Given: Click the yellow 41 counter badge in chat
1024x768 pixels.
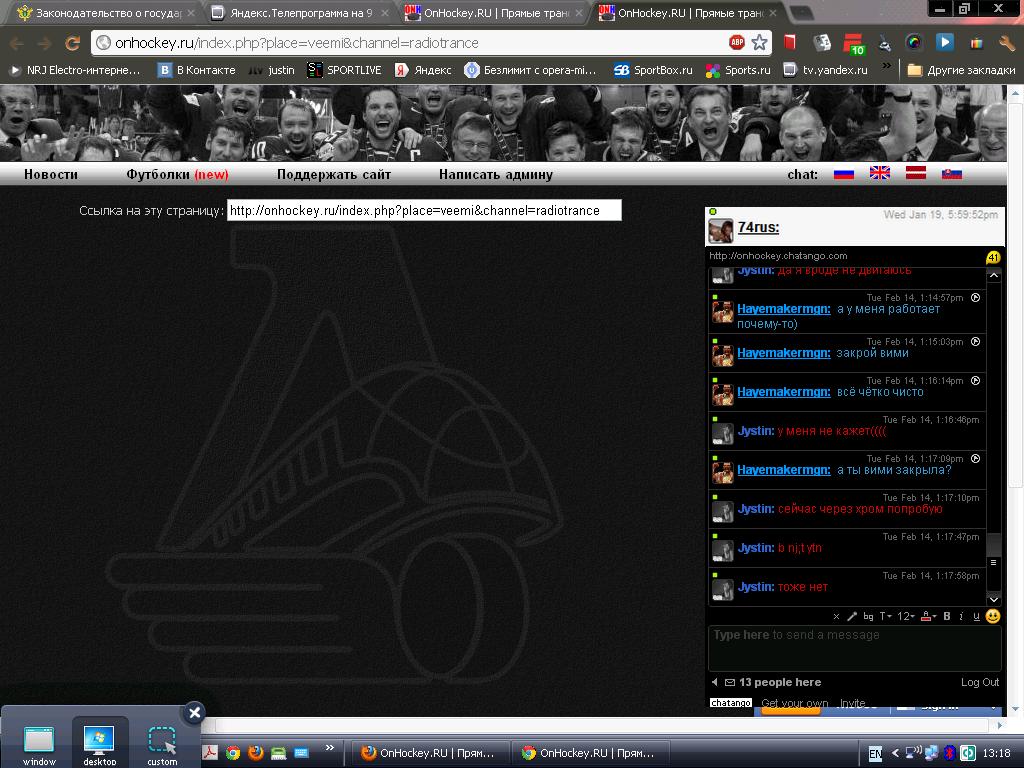Looking at the screenshot, I should [993, 257].
